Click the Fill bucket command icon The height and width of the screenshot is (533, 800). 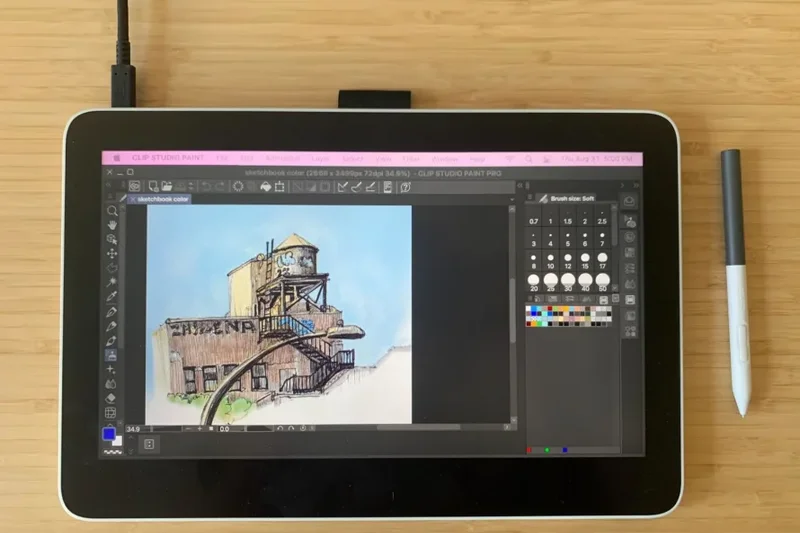point(266,187)
